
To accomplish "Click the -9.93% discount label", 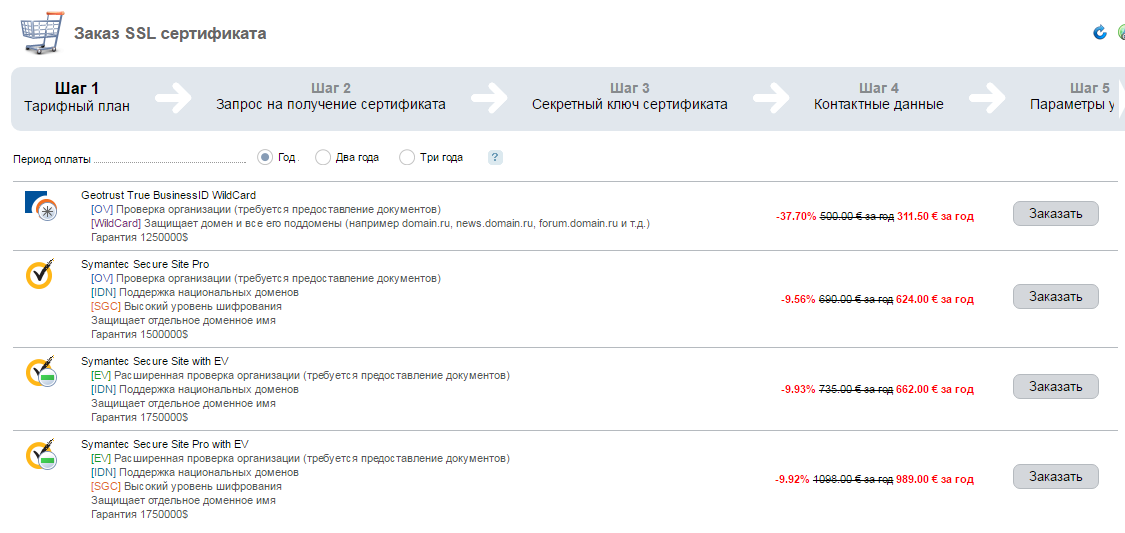I will pyautogui.click(x=798, y=390).
